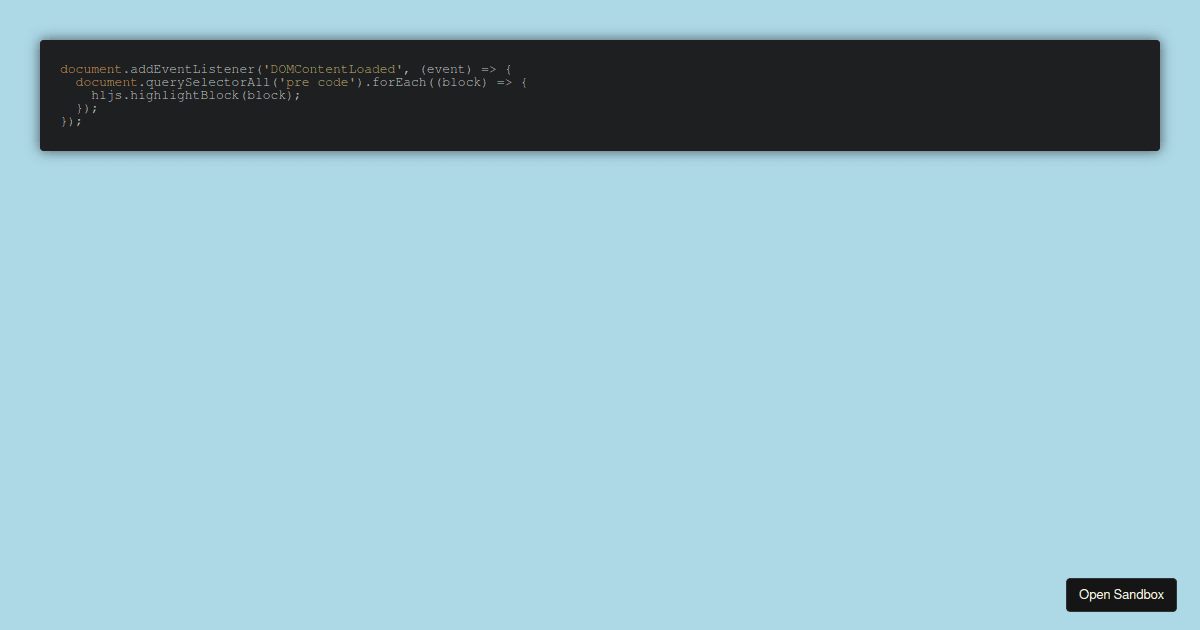Select the document keyword on the second line
The image size is (1200, 630).
105,82
